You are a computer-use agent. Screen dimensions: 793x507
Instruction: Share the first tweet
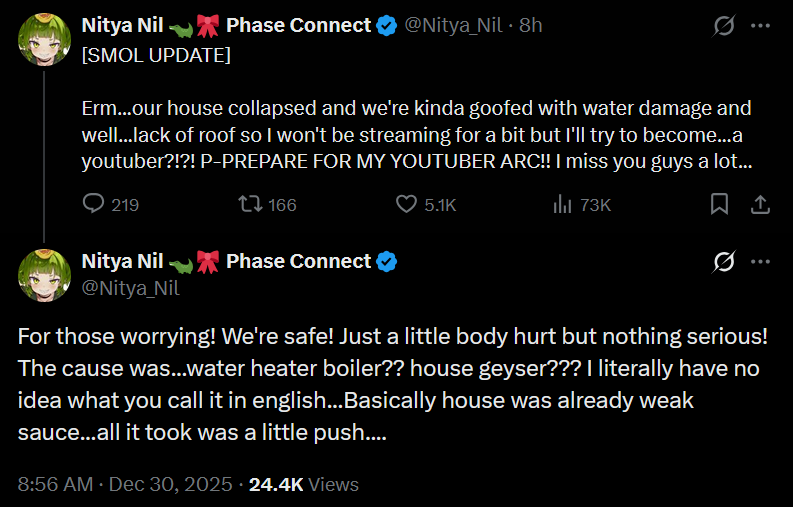759,205
